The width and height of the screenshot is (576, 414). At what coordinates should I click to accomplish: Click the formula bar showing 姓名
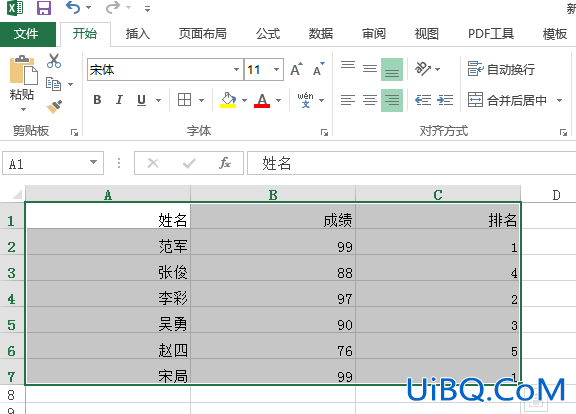(x=411, y=163)
